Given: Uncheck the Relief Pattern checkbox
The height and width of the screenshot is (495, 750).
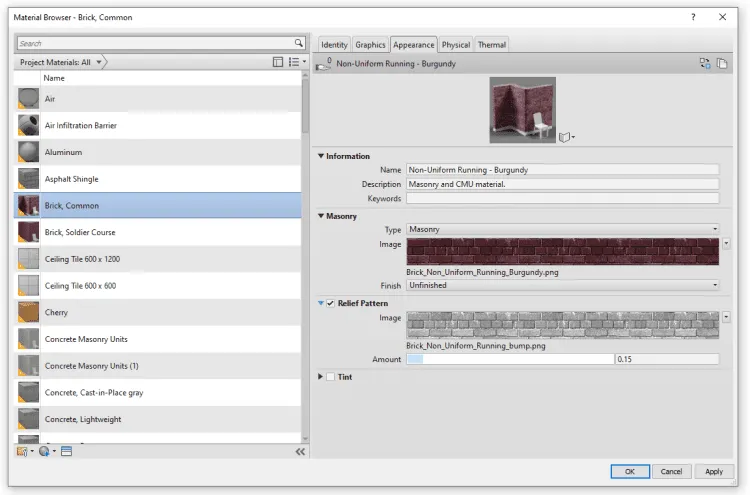Looking at the screenshot, I should point(331,303).
